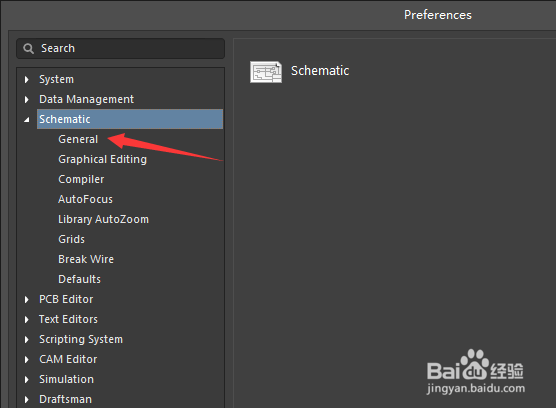Select Library AutoZoom page
Viewport: 556px width, 408px height.
click(104, 219)
